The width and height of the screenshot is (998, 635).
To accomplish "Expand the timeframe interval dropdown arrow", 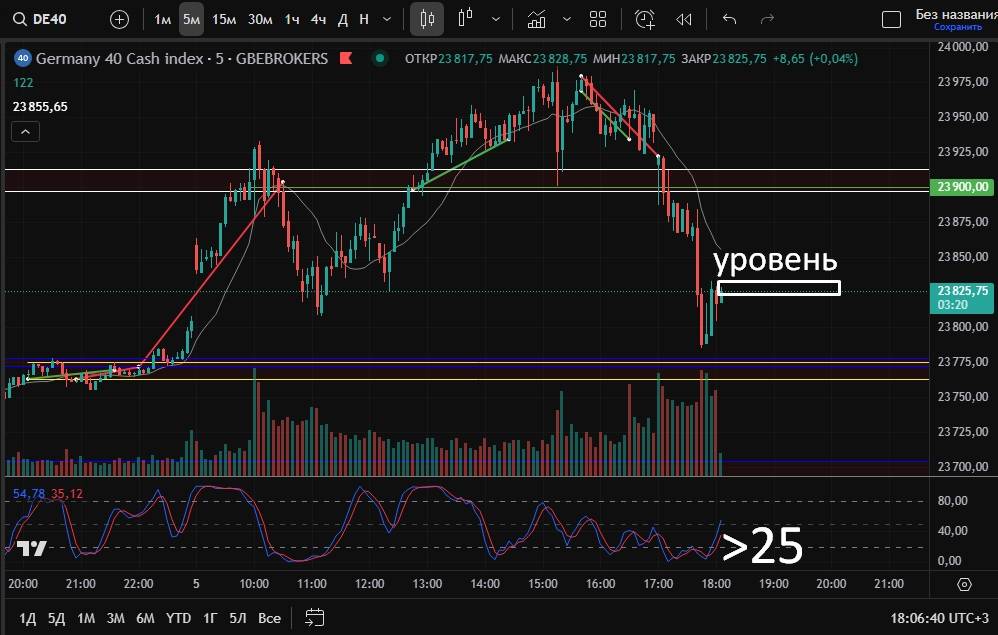I will (x=387, y=19).
